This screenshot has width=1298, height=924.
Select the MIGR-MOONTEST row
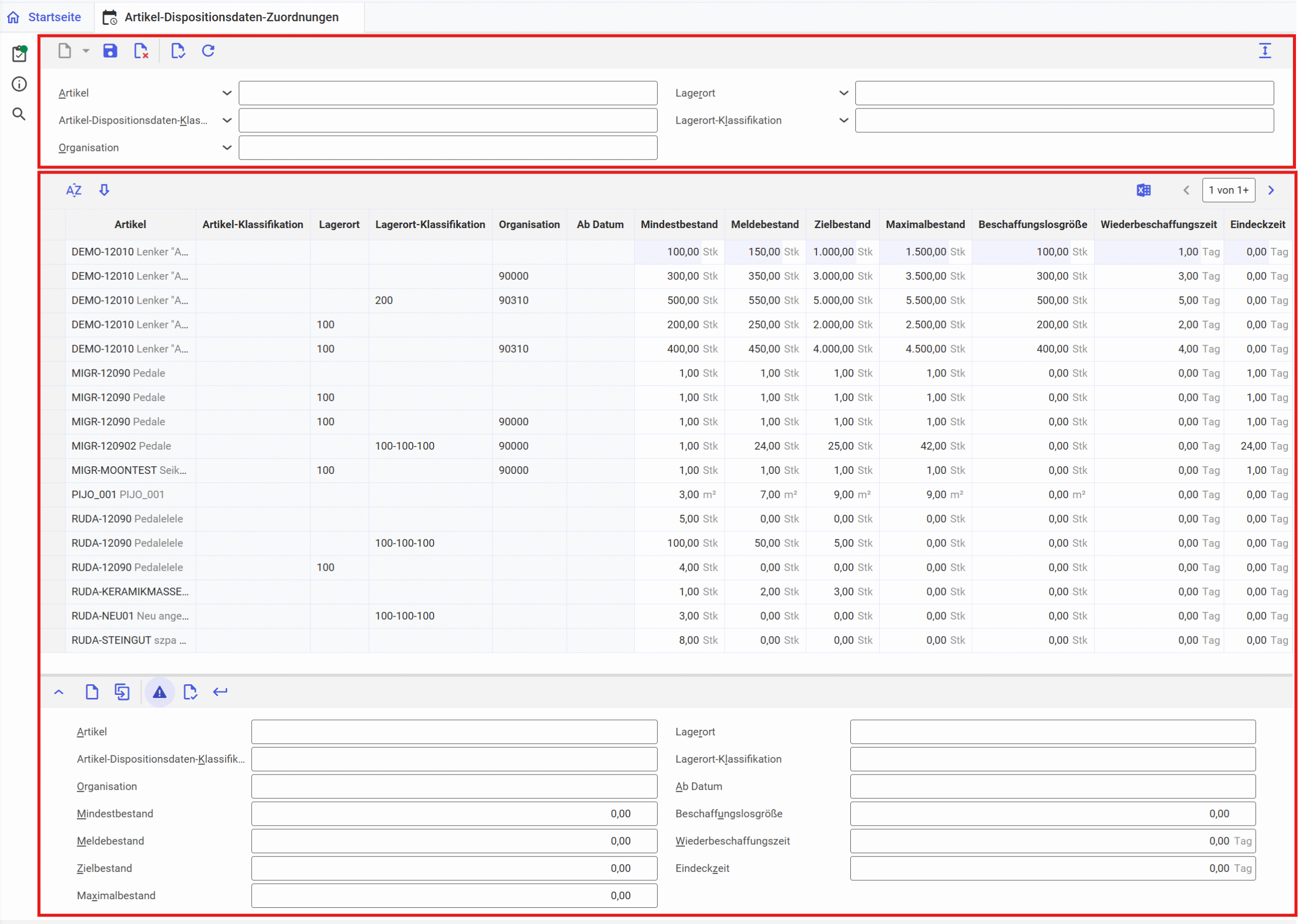(666, 470)
